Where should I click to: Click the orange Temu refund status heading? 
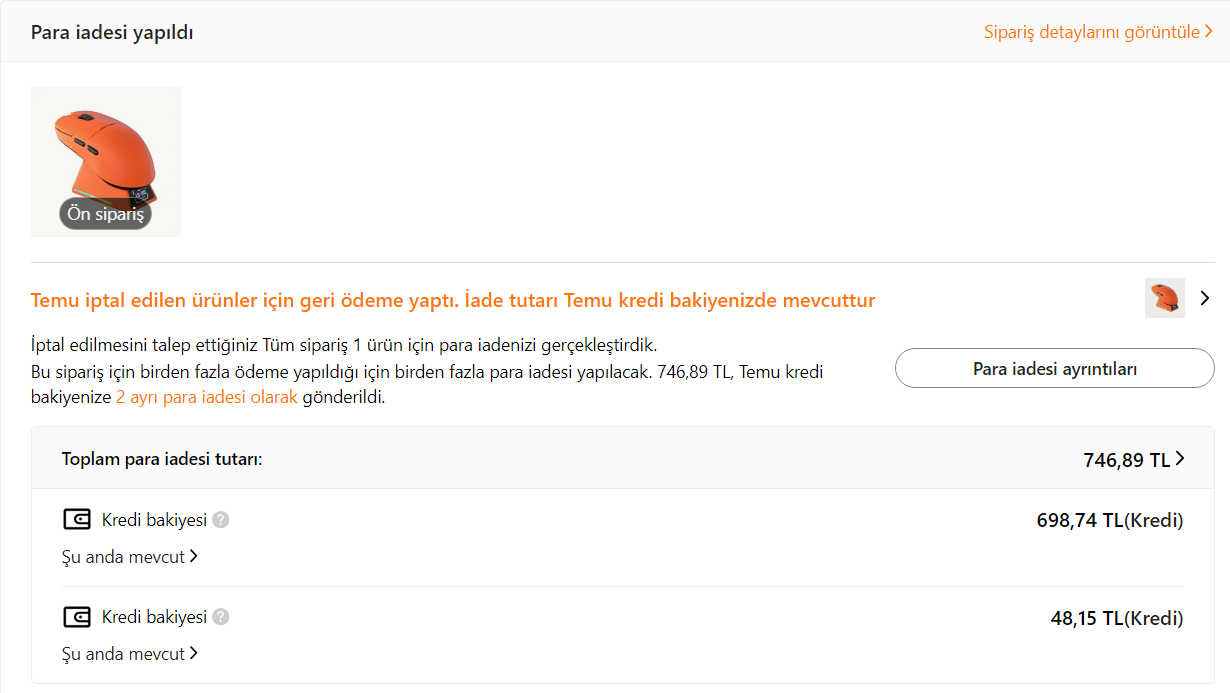[x=453, y=300]
